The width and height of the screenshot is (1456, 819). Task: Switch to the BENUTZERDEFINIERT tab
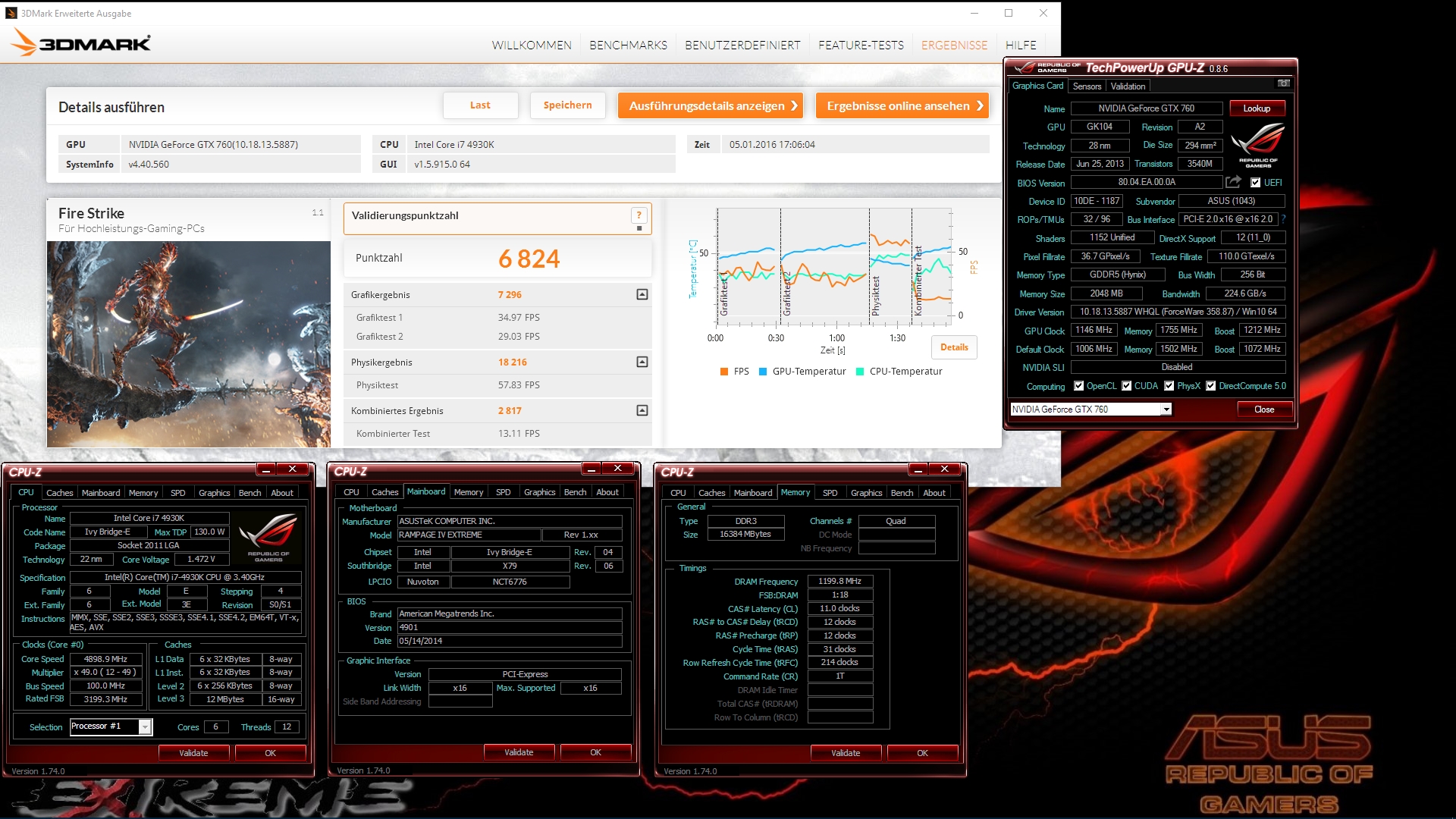(742, 45)
